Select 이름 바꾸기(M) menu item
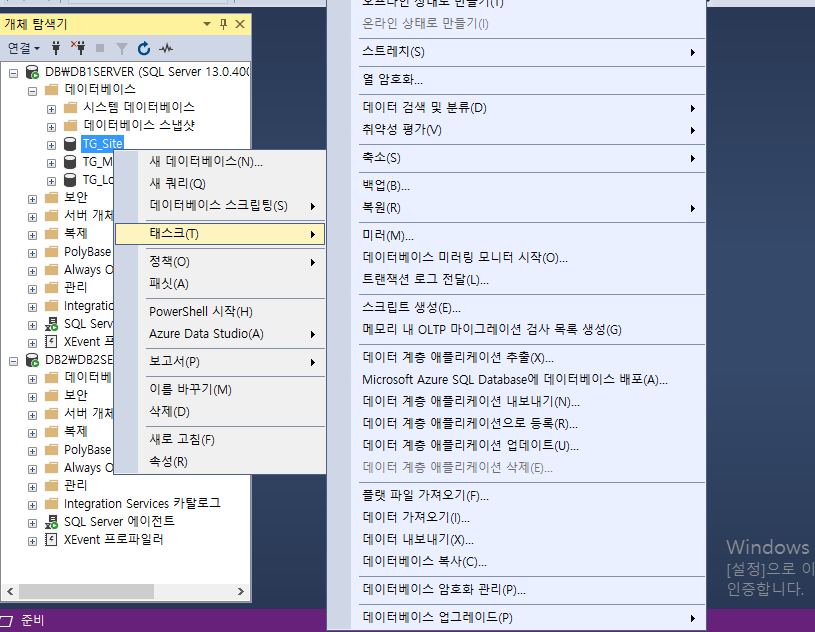The image size is (815, 632). click(x=220, y=389)
